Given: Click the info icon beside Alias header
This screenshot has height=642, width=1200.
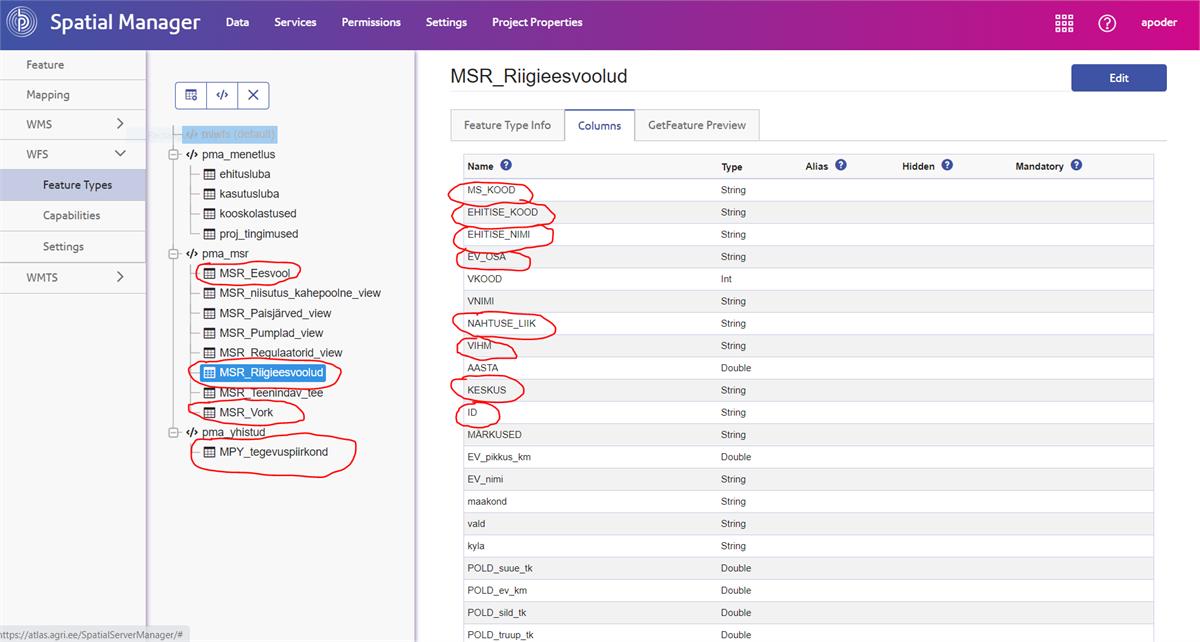Looking at the screenshot, I should tap(841, 165).
